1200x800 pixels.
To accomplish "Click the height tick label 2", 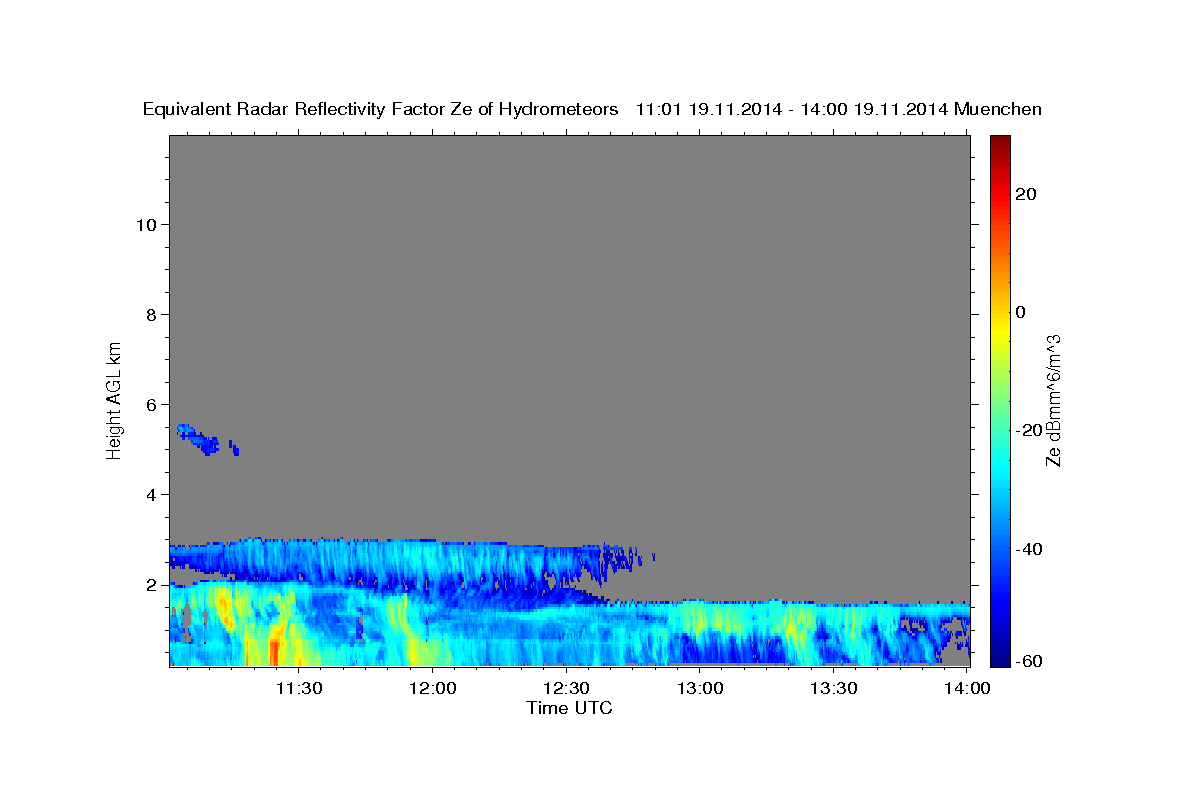I will click(152, 585).
